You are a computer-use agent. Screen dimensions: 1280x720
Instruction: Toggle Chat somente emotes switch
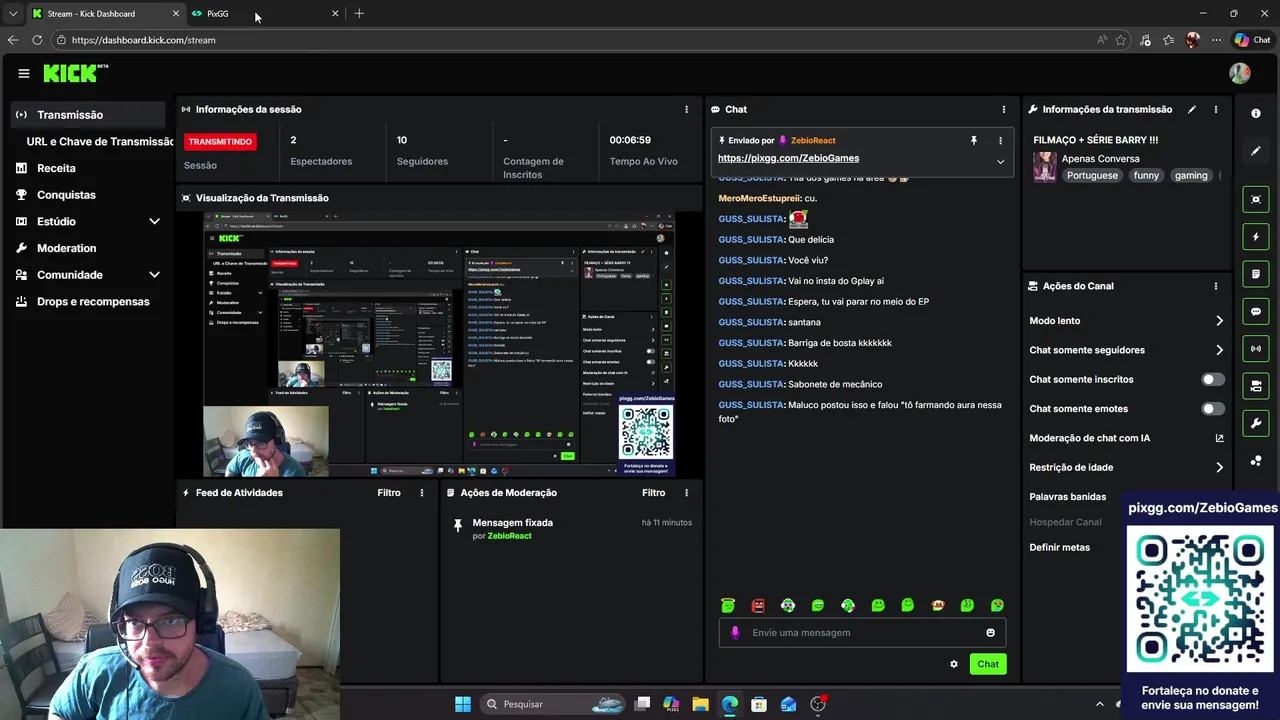[1212, 409]
